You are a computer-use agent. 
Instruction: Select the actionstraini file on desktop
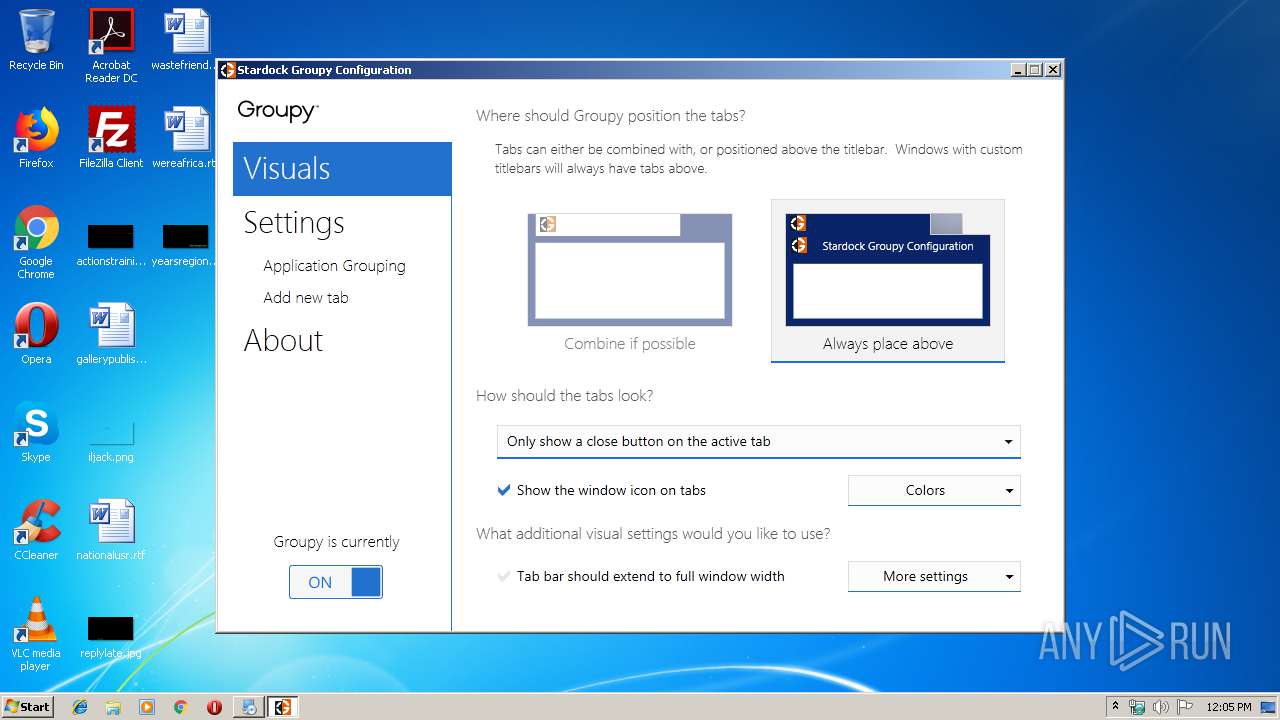click(x=111, y=246)
